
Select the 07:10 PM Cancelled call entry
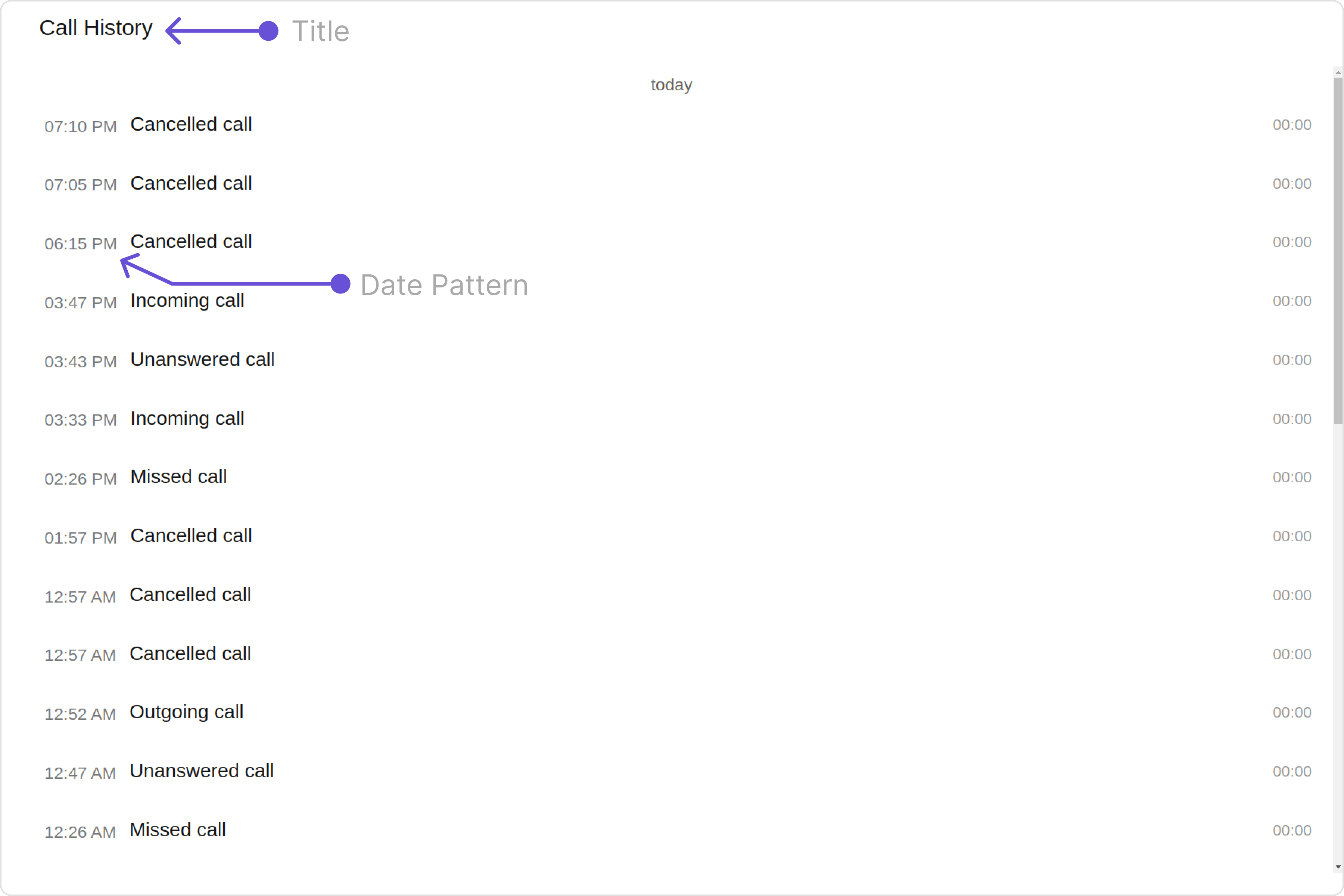pos(678,125)
